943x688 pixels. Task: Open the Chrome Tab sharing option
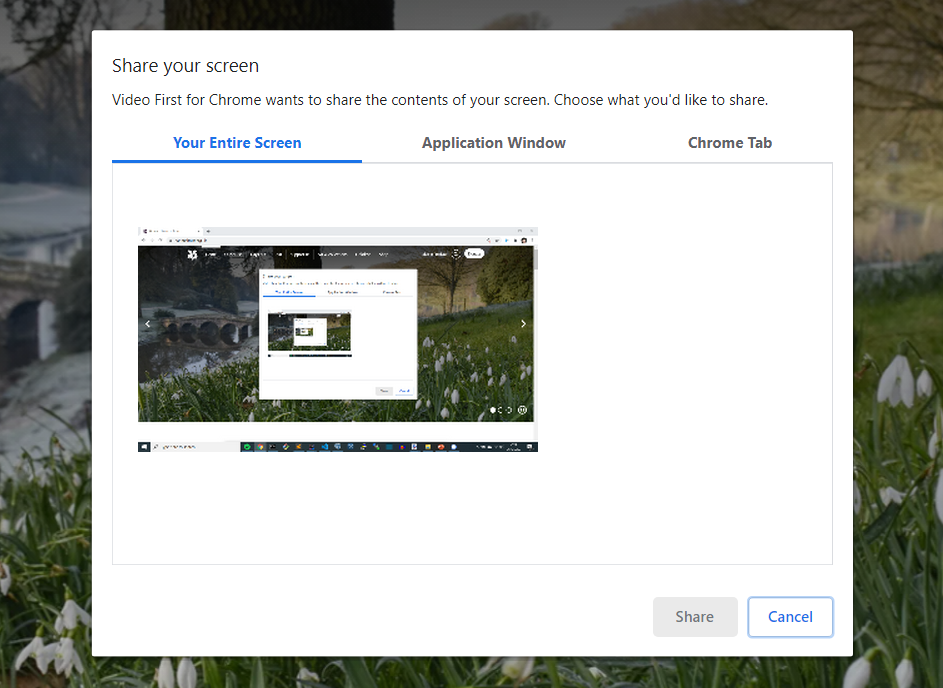coord(729,142)
